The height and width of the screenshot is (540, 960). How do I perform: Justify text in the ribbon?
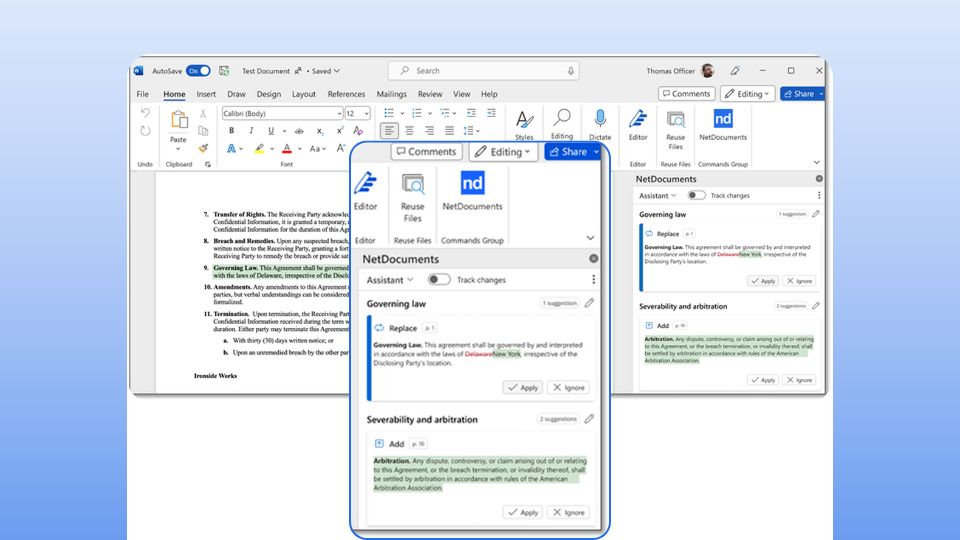click(449, 130)
